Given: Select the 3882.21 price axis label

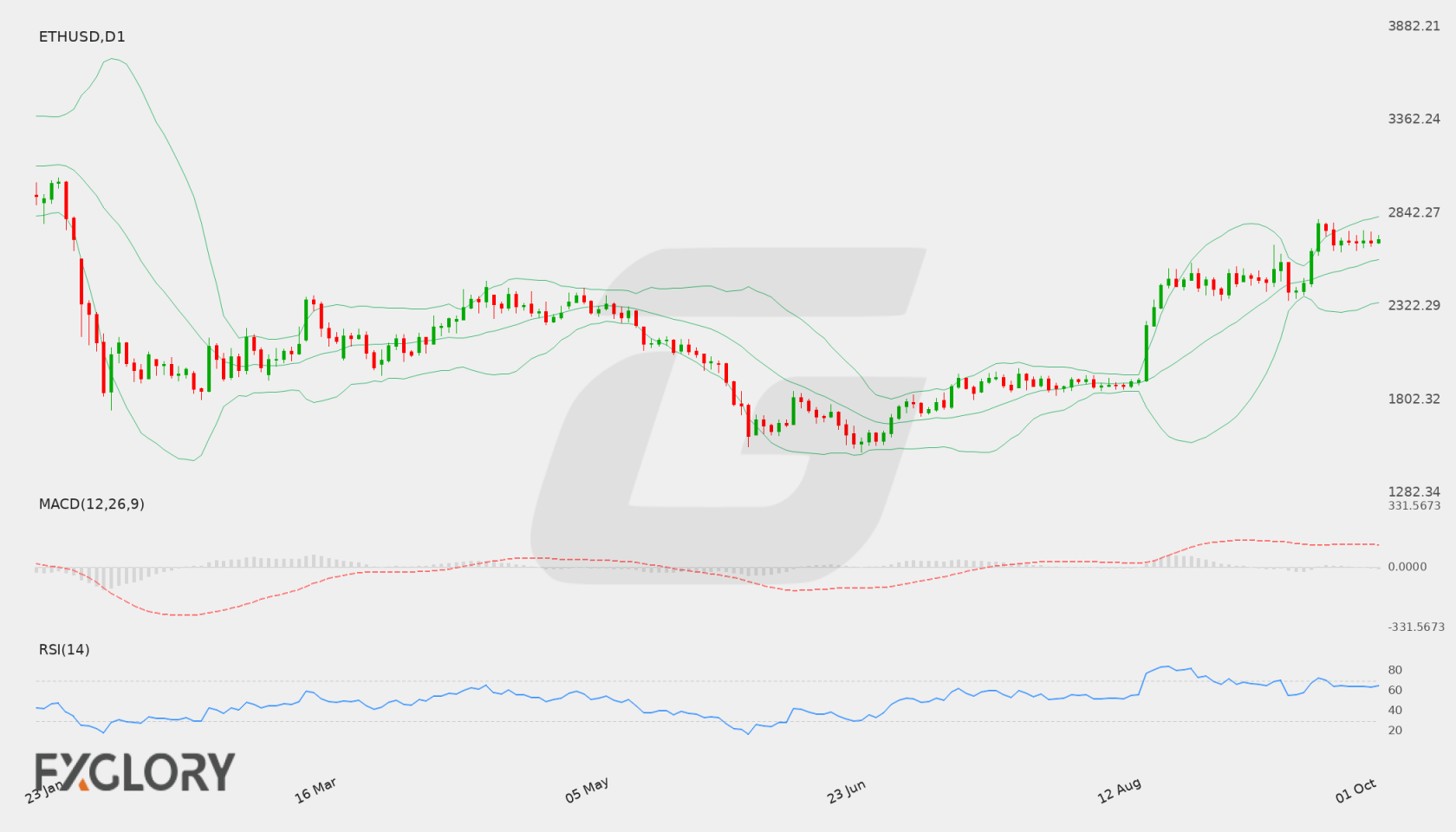Looking at the screenshot, I should (1414, 26).
